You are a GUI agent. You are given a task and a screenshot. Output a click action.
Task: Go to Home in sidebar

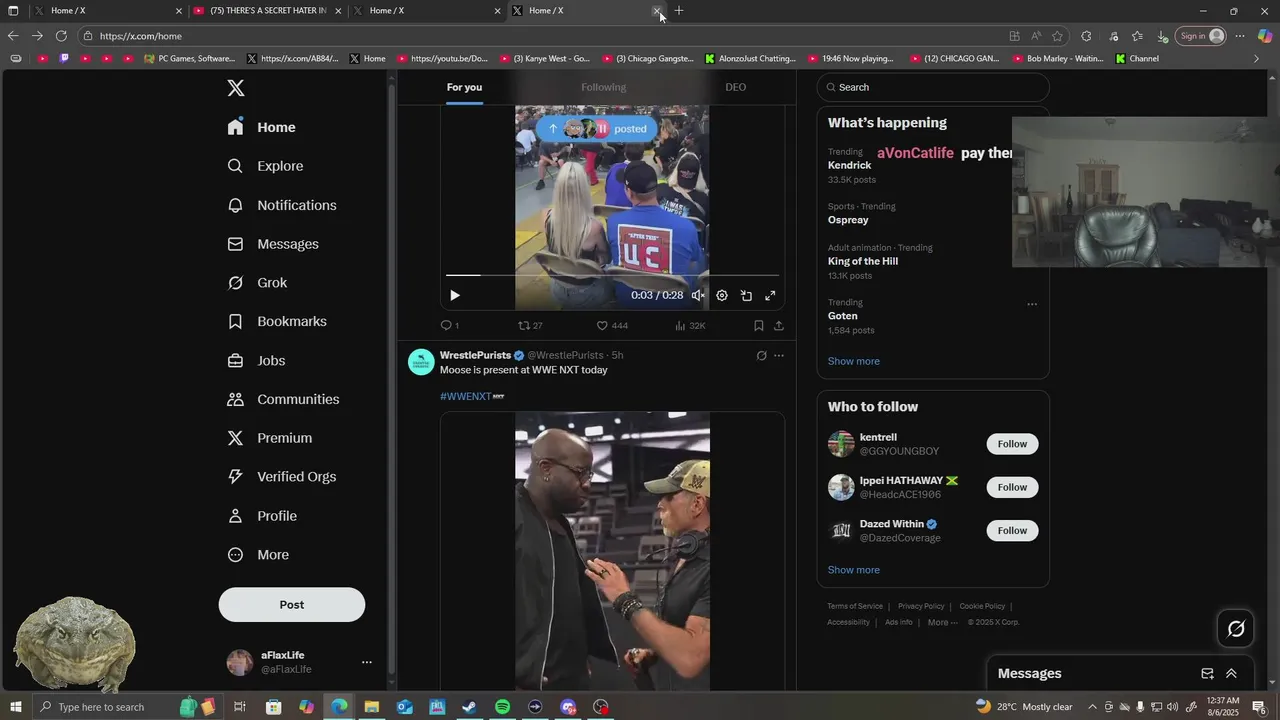[x=261, y=127]
